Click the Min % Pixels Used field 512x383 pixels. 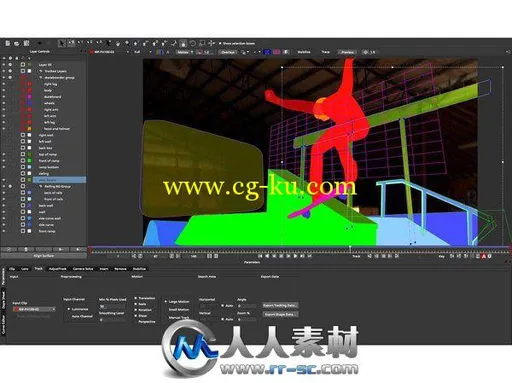click(112, 306)
